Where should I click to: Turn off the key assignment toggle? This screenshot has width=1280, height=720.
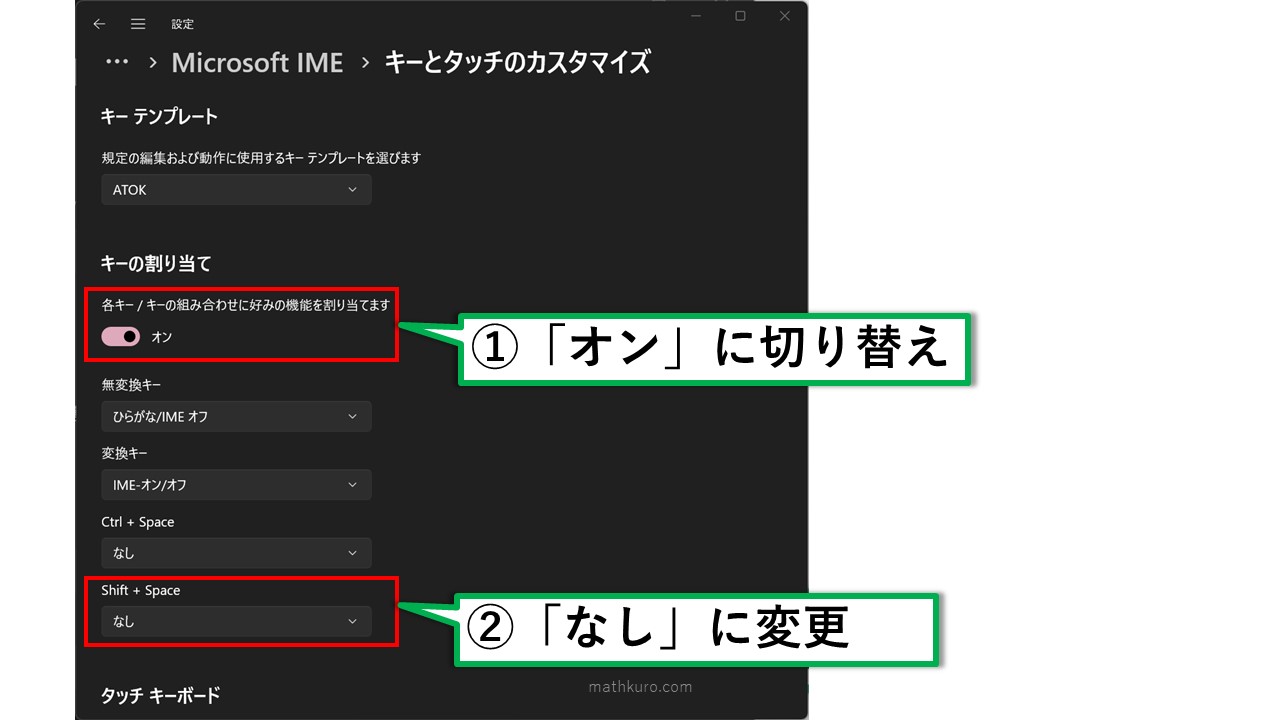(121, 337)
